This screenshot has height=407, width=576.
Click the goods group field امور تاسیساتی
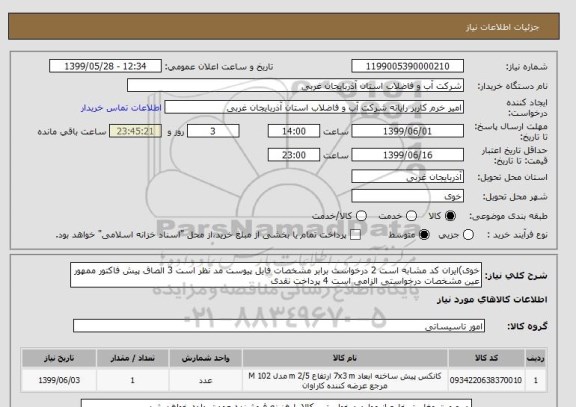tap(279, 326)
